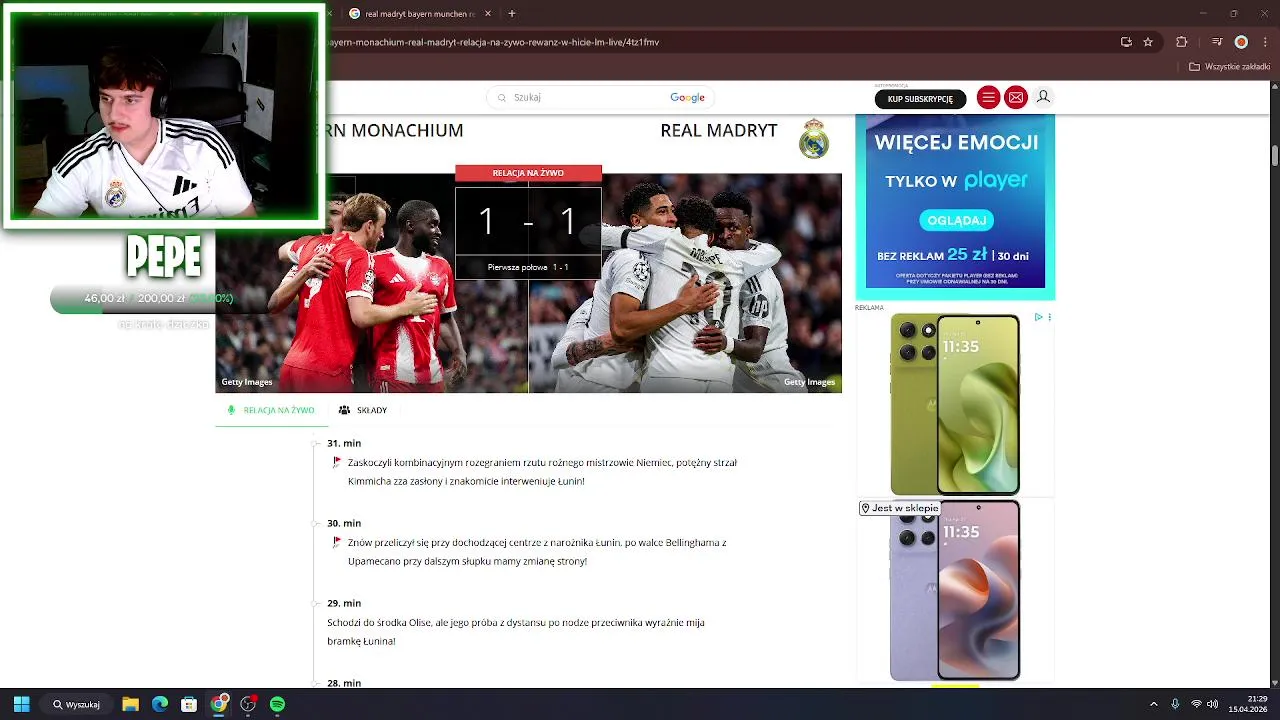This screenshot has width=1280, height=720.
Task: Click the REAL MADRYT team name
Action: coord(719,130)
